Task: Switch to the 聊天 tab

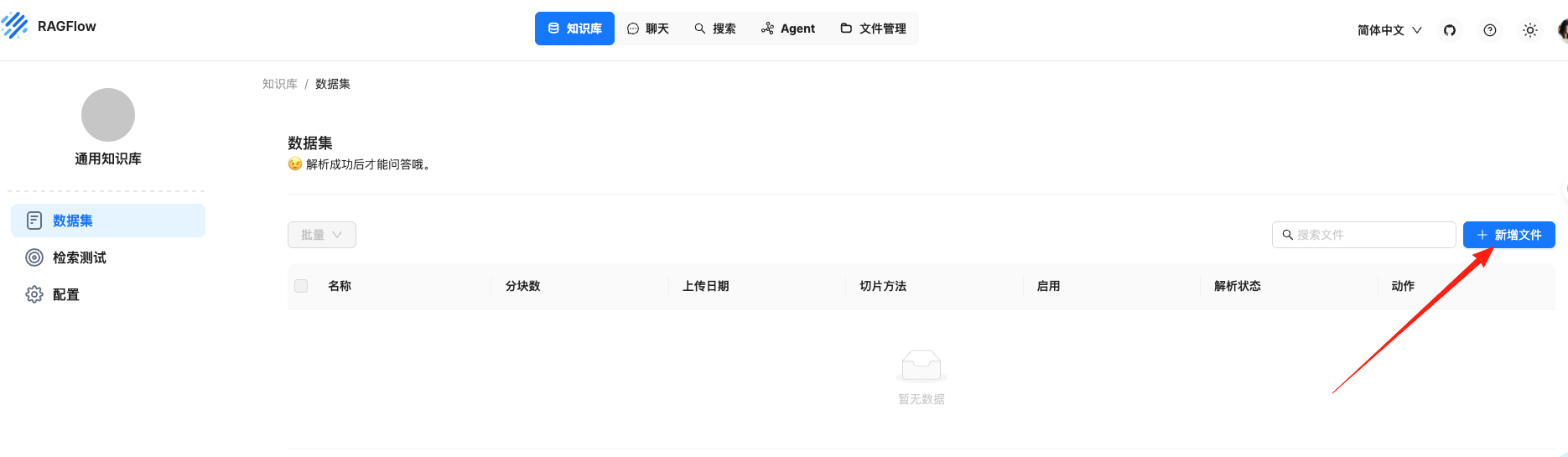Action: (x=648, y=29)
